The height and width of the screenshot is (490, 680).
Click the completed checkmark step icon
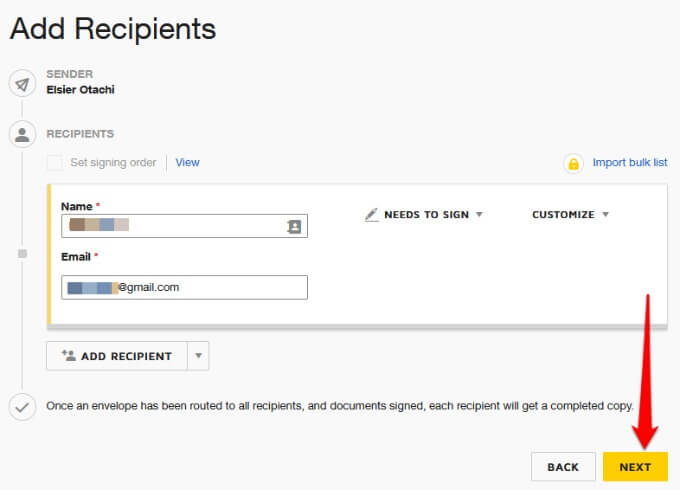tap(22, 407)
